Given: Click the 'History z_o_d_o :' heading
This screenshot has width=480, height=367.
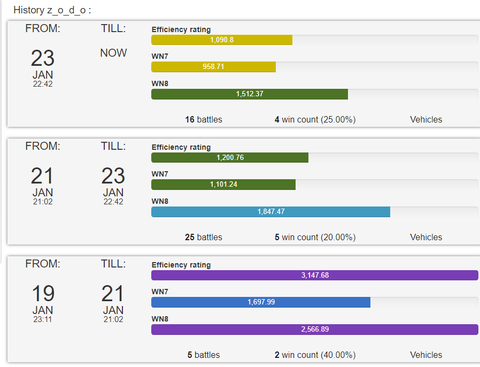Looking at the screenshot, I should [x=52, y=10].
